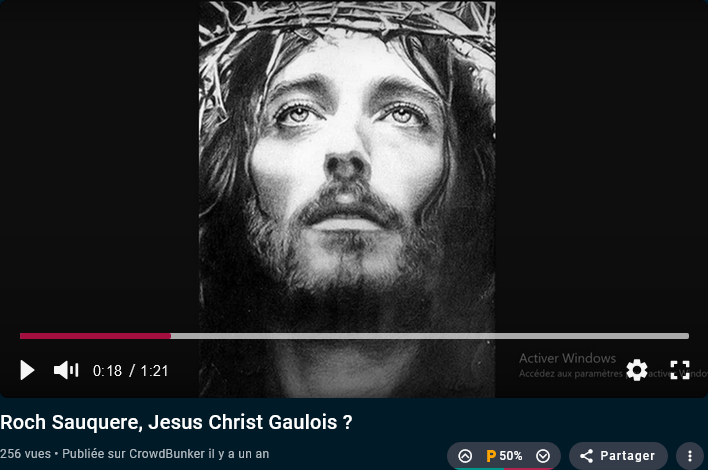The image size is (708, 470).
Task: Click the video frame image
Action: 347,199
